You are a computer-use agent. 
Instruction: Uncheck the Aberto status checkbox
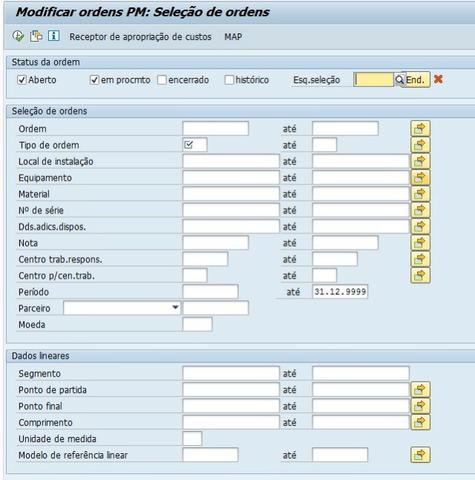[x=22, y=80]
